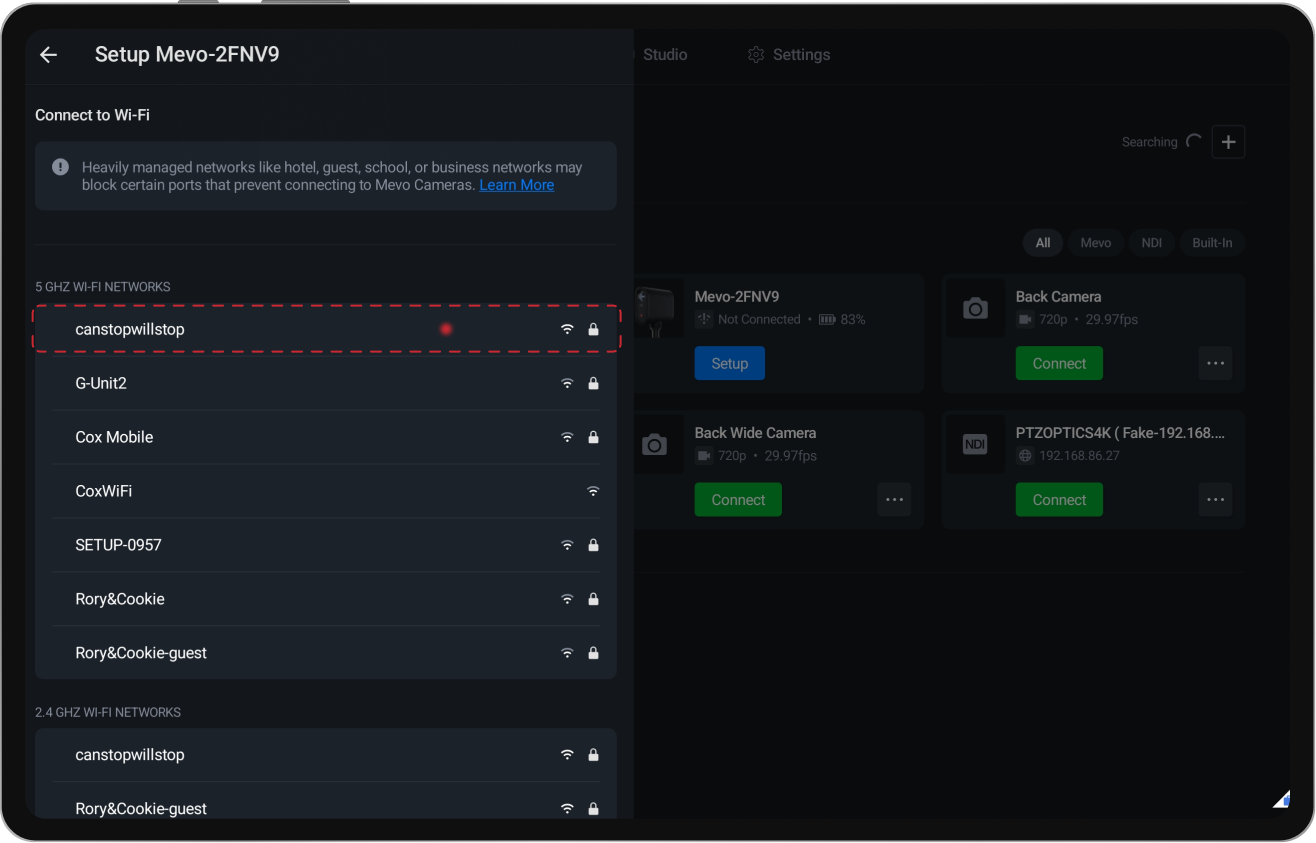
Task: Connect the Back Camera
Action: click(1059, 364)
